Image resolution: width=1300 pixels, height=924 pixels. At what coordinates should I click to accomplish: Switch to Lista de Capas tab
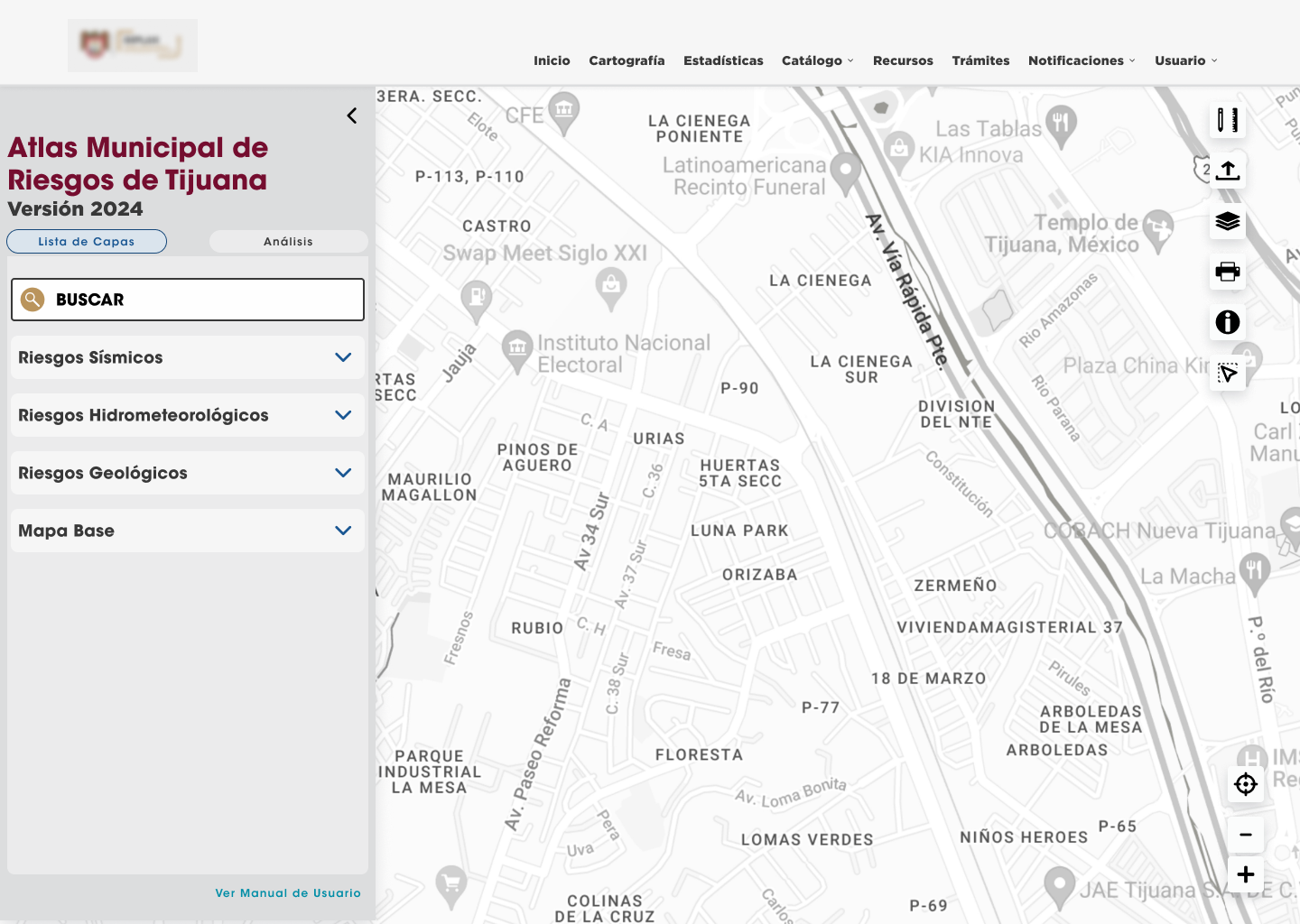(87, 241)
